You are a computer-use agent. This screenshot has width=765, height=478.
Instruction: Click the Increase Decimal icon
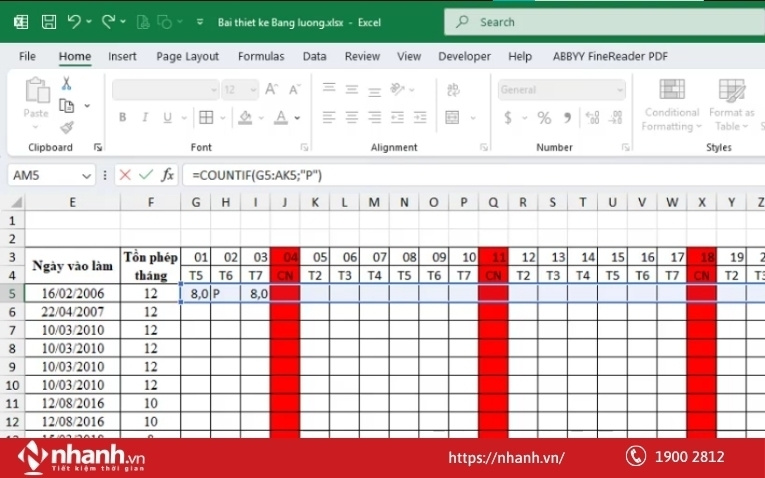[x=592, y=117]
